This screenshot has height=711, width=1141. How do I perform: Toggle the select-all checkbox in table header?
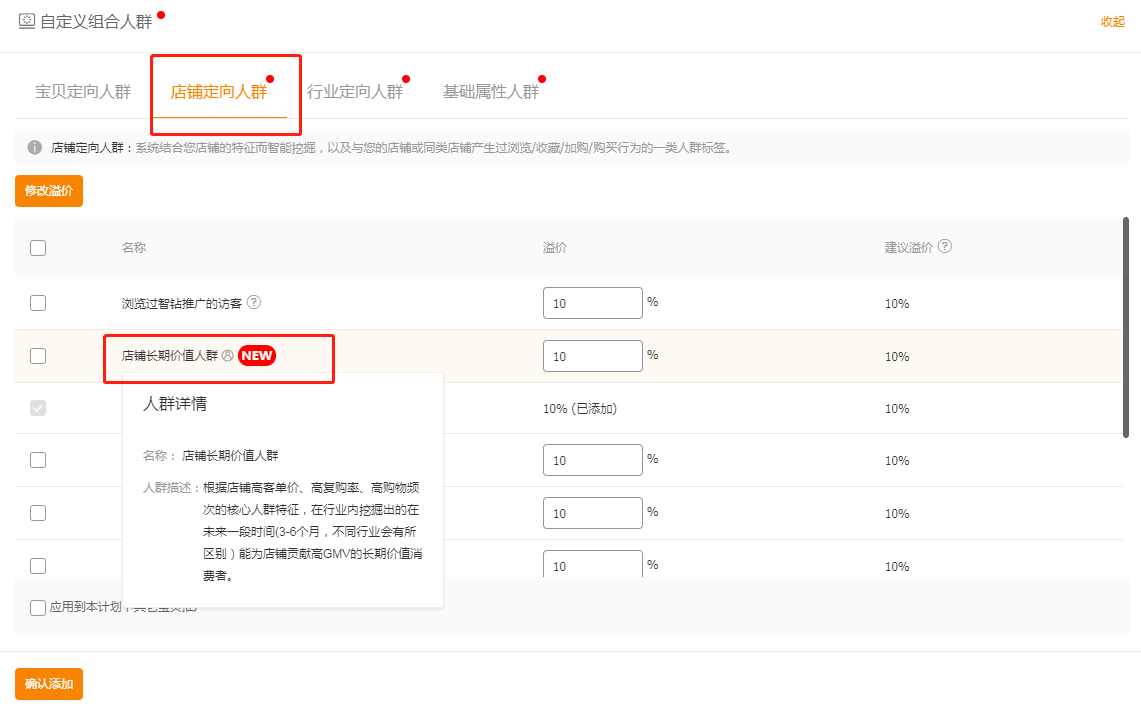click(x=38, y=248)
